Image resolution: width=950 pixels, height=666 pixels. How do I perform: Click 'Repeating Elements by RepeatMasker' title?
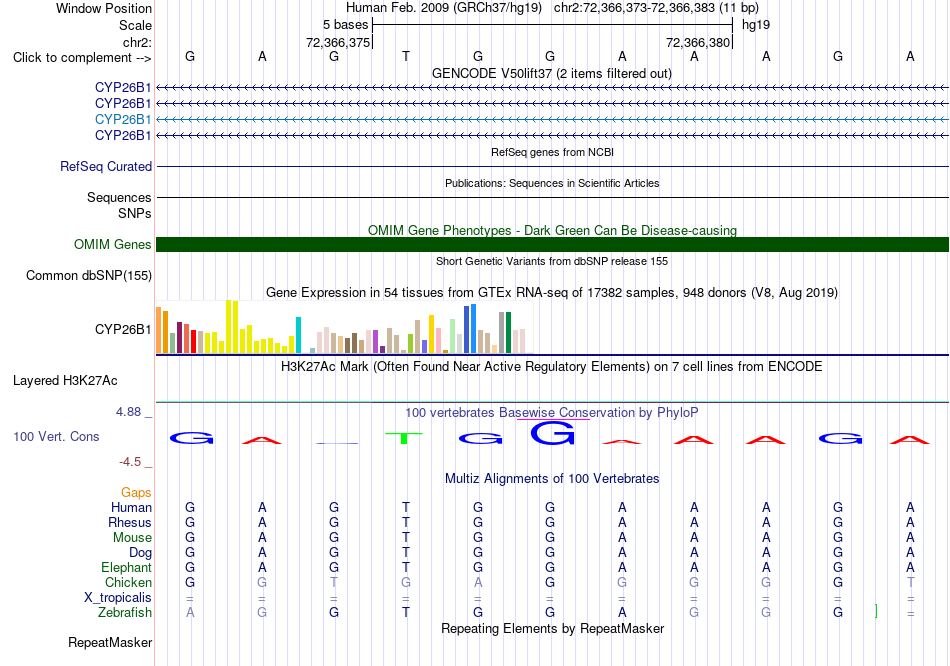(552, 628)
